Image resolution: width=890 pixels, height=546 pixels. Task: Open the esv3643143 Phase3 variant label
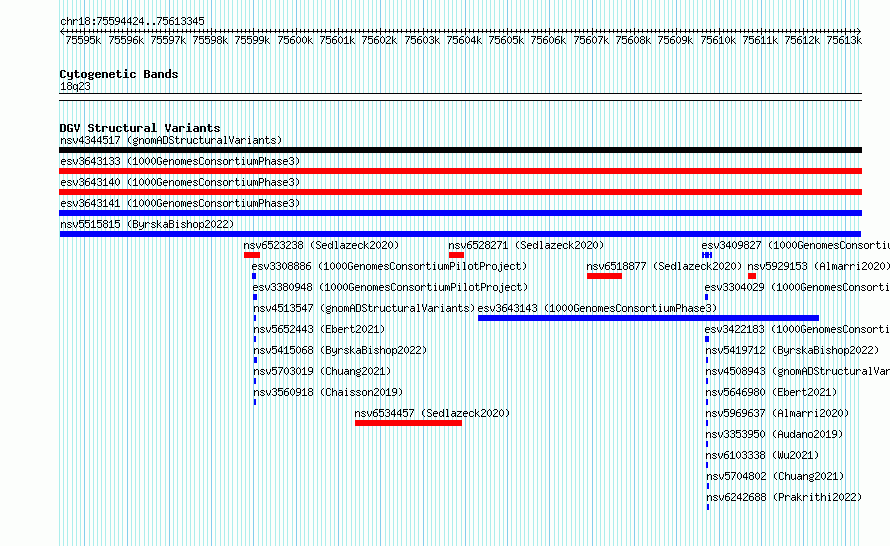coord(597,308)
